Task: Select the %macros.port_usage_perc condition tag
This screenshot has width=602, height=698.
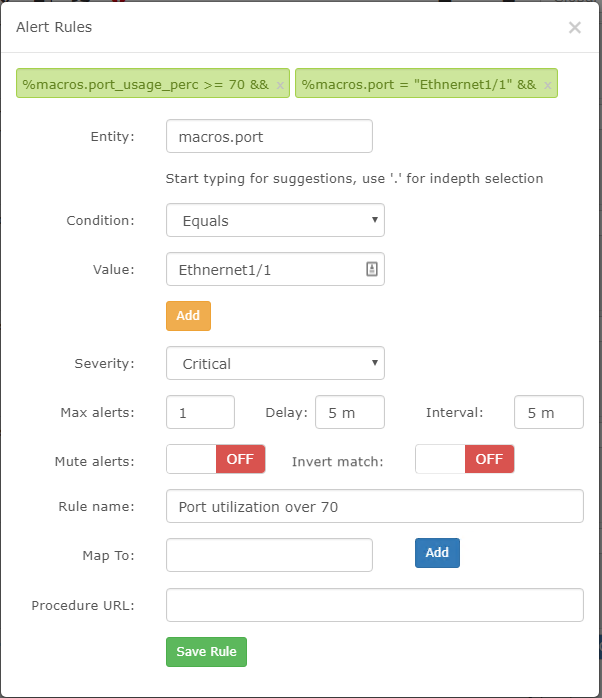Action: [146, 84]
